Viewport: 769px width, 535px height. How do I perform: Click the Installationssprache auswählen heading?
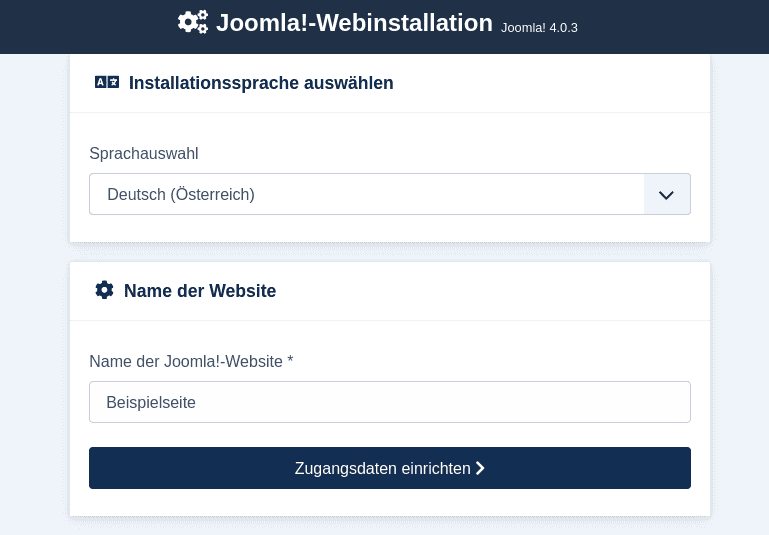point(261,83)
